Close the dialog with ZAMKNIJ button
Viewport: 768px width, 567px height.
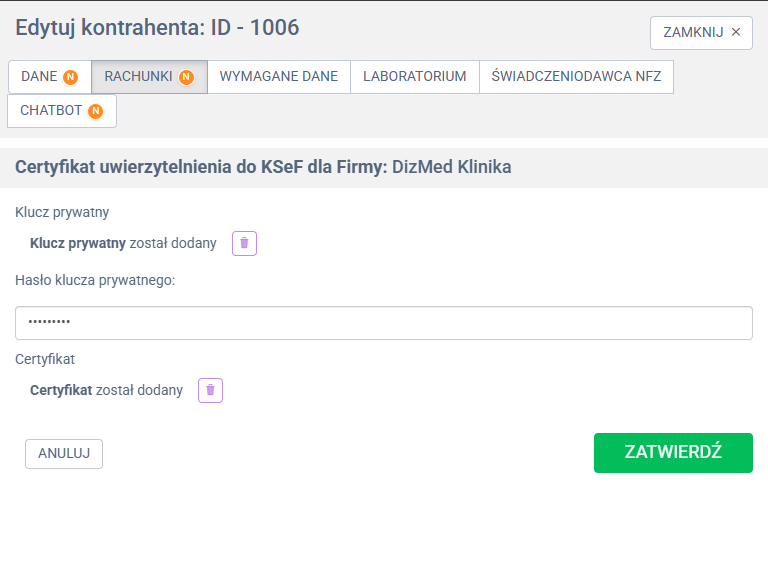[701, 32]
